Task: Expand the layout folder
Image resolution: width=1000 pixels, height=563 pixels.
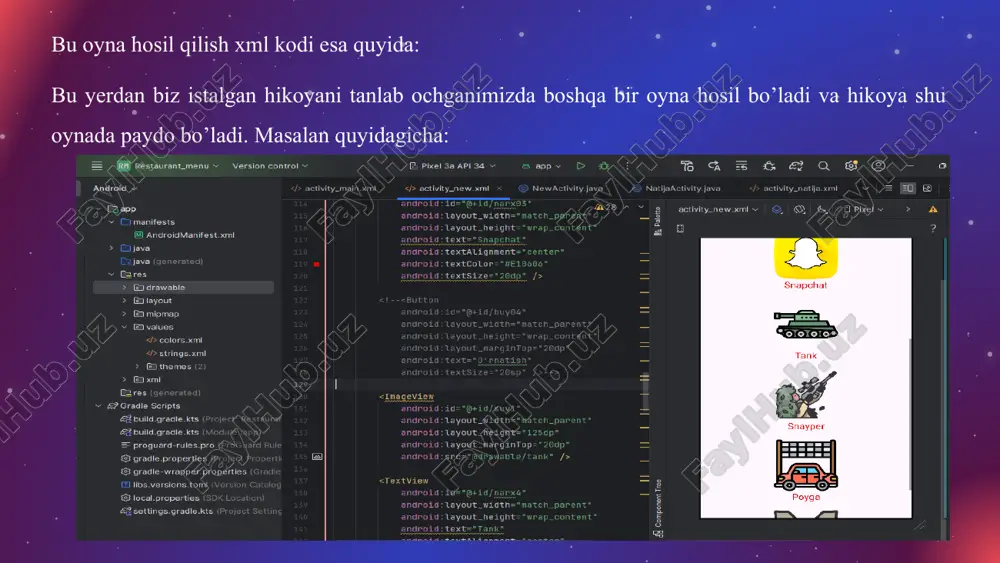Action: 124,301
